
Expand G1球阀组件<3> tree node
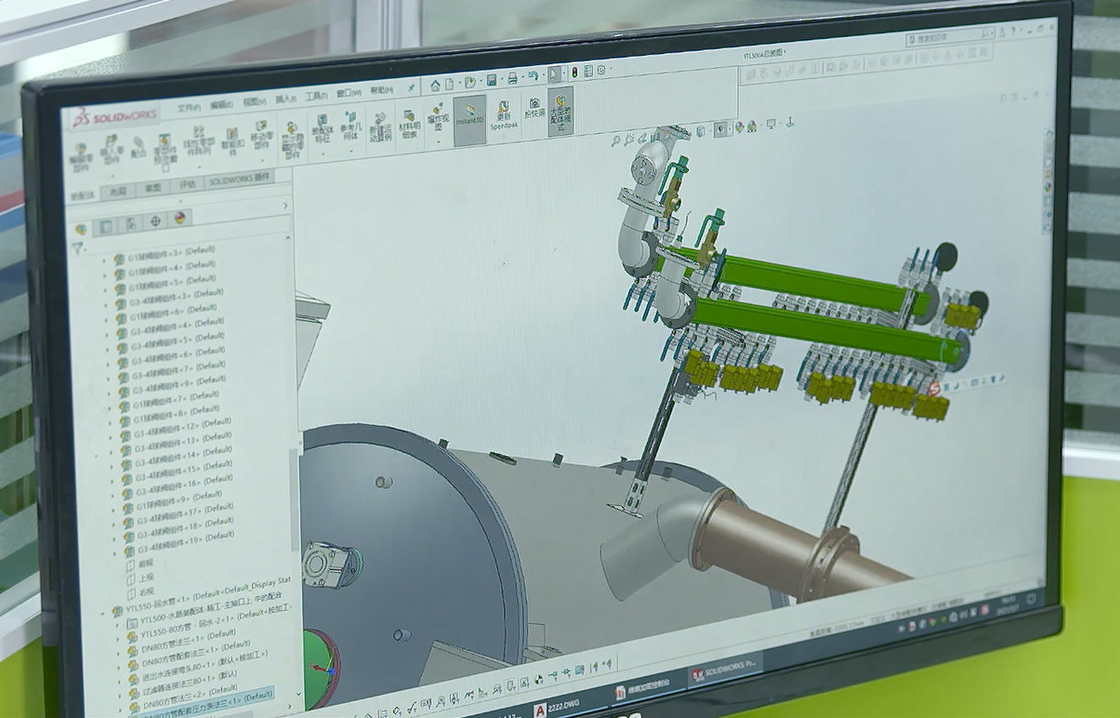point(105,259)
